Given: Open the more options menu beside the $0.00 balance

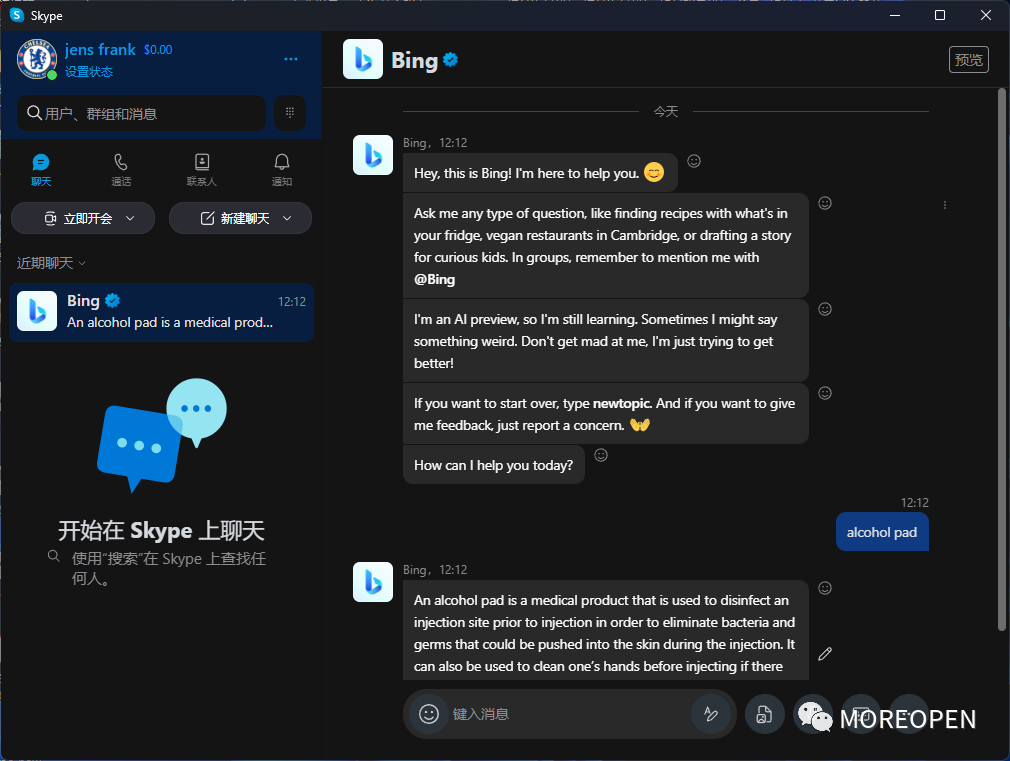Looking at the screenshot, I should tap(291, 59).
